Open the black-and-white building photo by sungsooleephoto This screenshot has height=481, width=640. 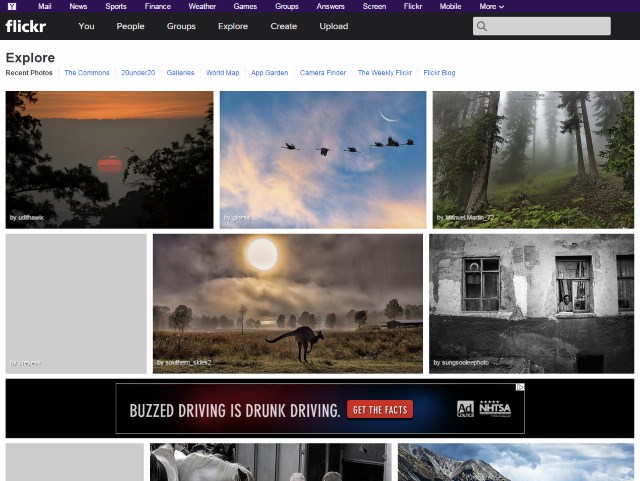pyautogui.click(x=531, y=303)
